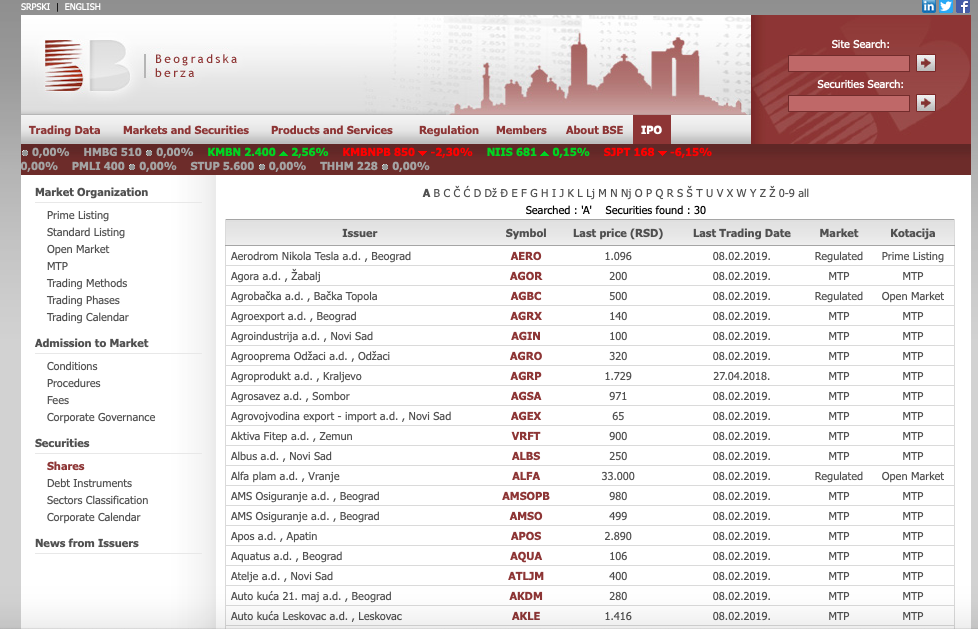This screenshot has width=978, height=629.
Task: Open Prime Listing in sidebar
Action: (x=78, y=215)
